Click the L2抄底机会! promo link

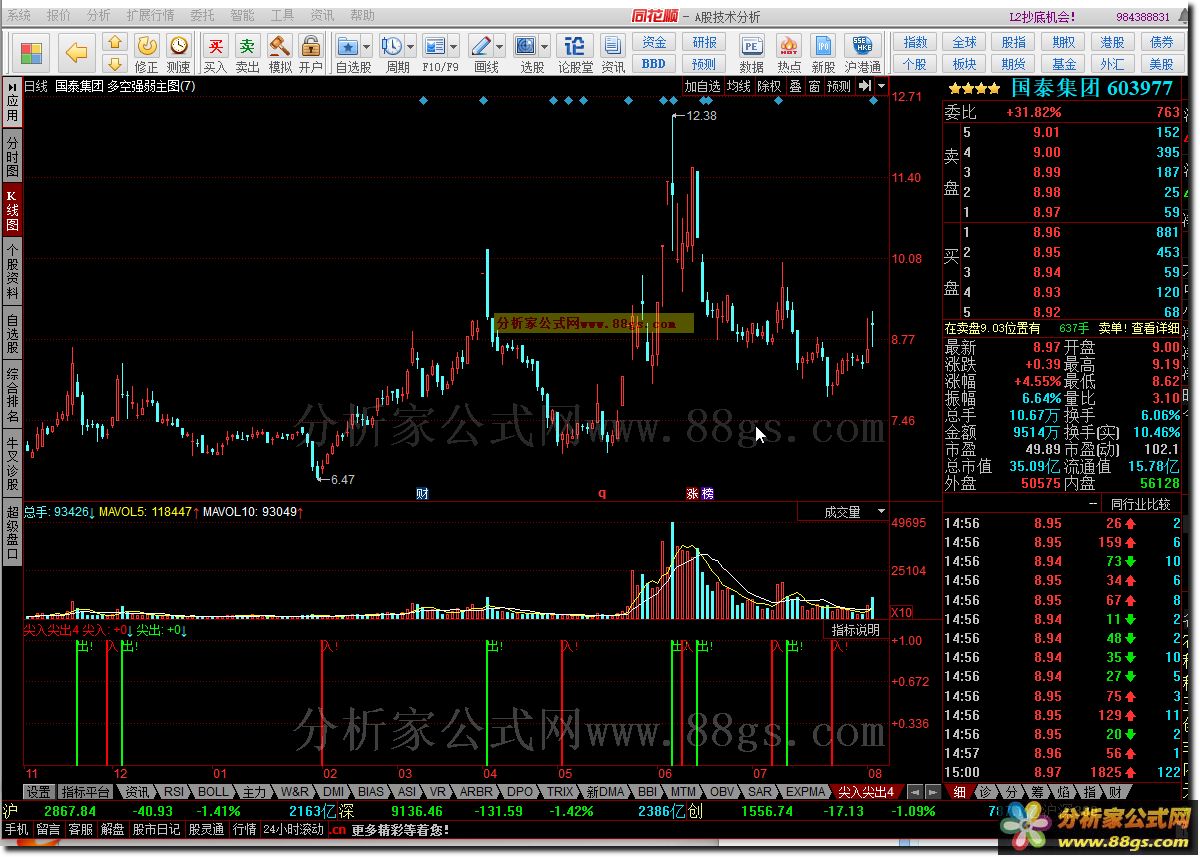tap(1041, 17)
